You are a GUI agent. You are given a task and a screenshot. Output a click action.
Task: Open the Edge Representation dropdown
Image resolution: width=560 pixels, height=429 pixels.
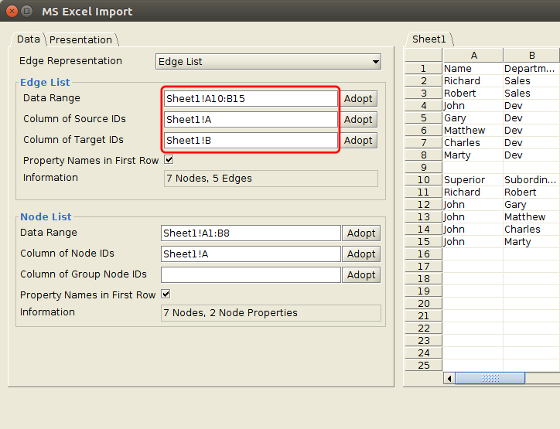pos(268,61)
